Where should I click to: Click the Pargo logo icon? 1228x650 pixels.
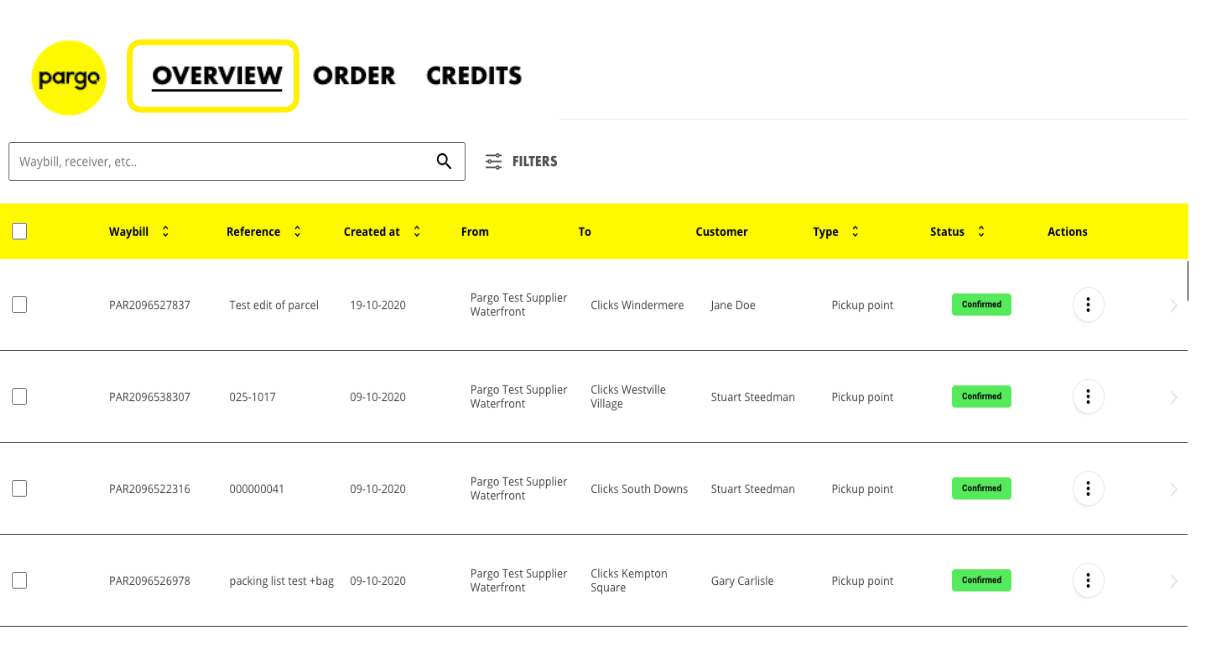pyautogui.click(x=68, y=78)
